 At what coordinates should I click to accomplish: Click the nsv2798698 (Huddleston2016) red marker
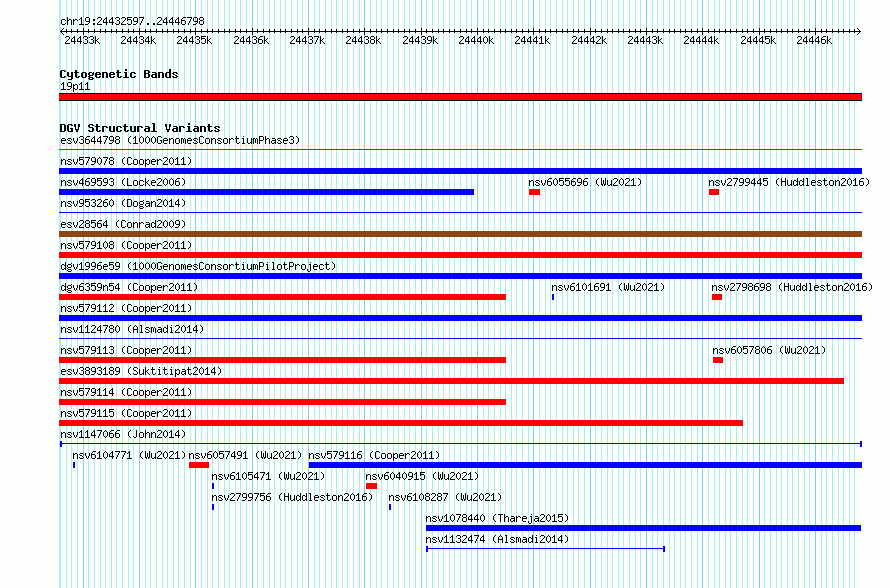coord(717,297)
